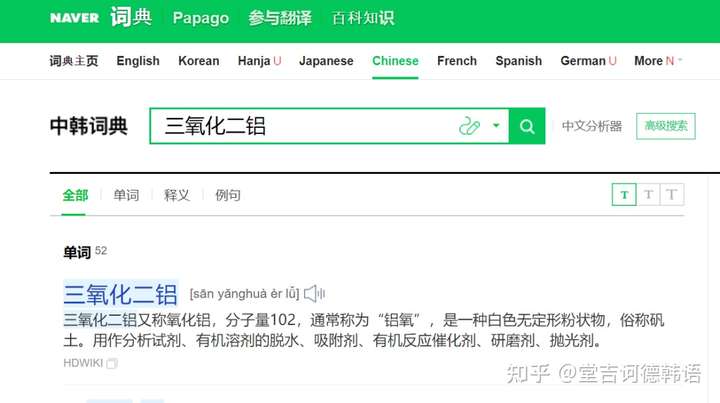
Task: Select the 例句 results tab
Action: click(228, 195)
